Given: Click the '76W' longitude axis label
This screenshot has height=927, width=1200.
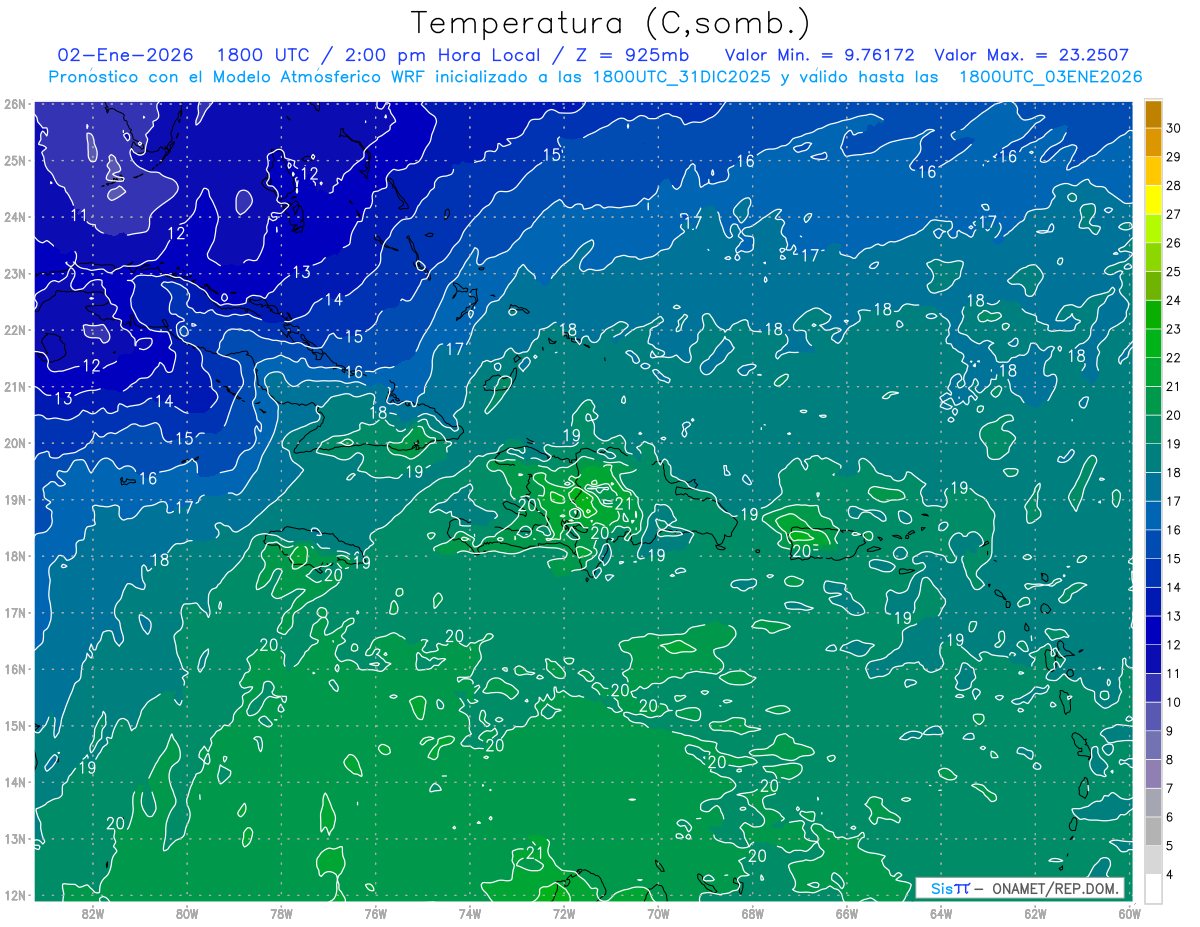Looking at the screenshot, I should pyautogui.click(x=375, y=912).
